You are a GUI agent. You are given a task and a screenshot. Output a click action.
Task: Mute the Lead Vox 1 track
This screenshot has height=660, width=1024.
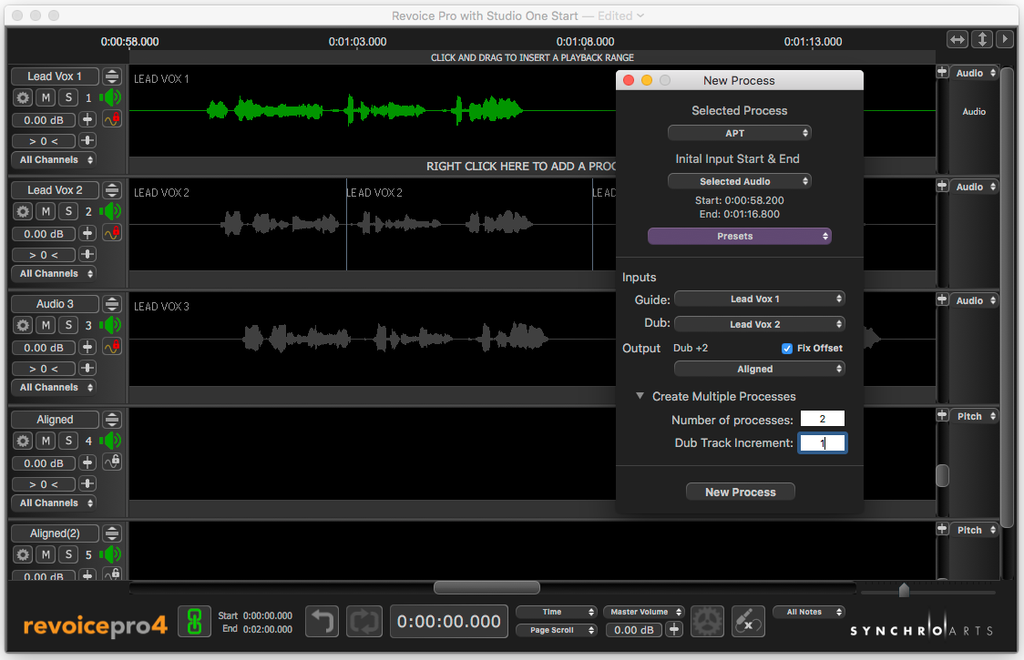coord(46,98)
